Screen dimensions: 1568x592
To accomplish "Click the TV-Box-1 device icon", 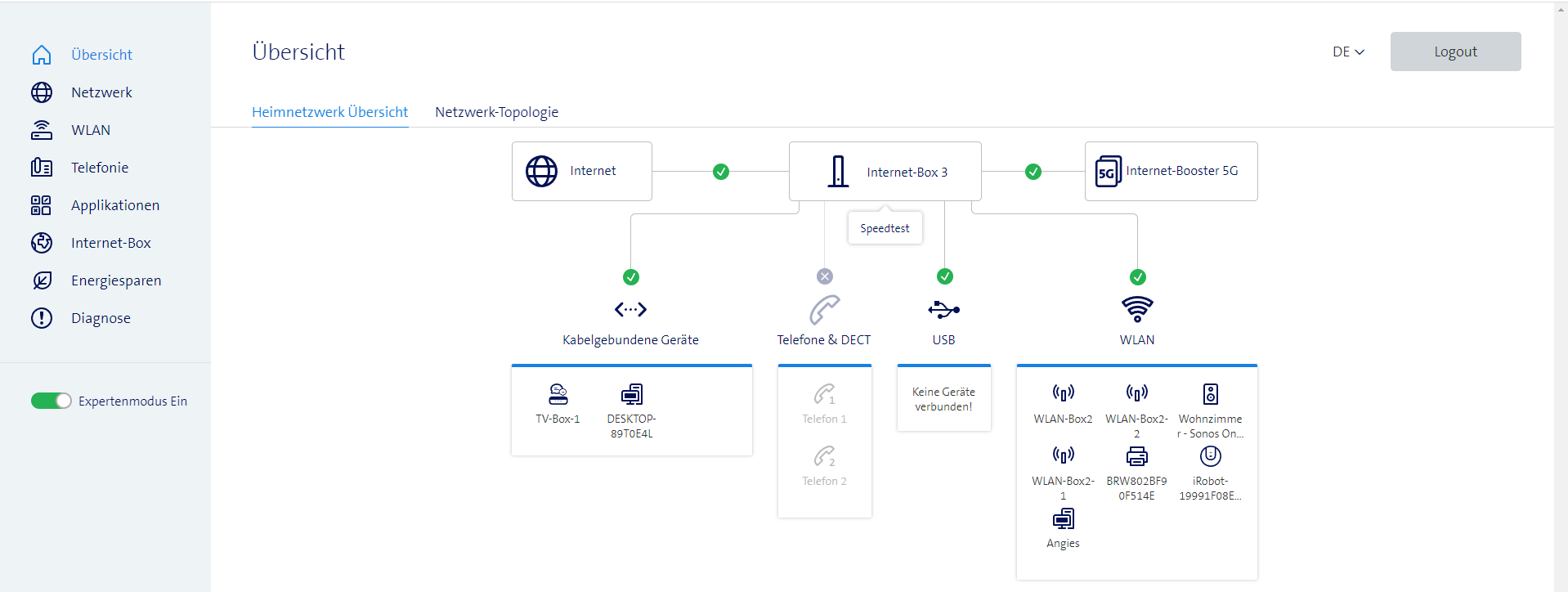I will click(x=558, y=395).
